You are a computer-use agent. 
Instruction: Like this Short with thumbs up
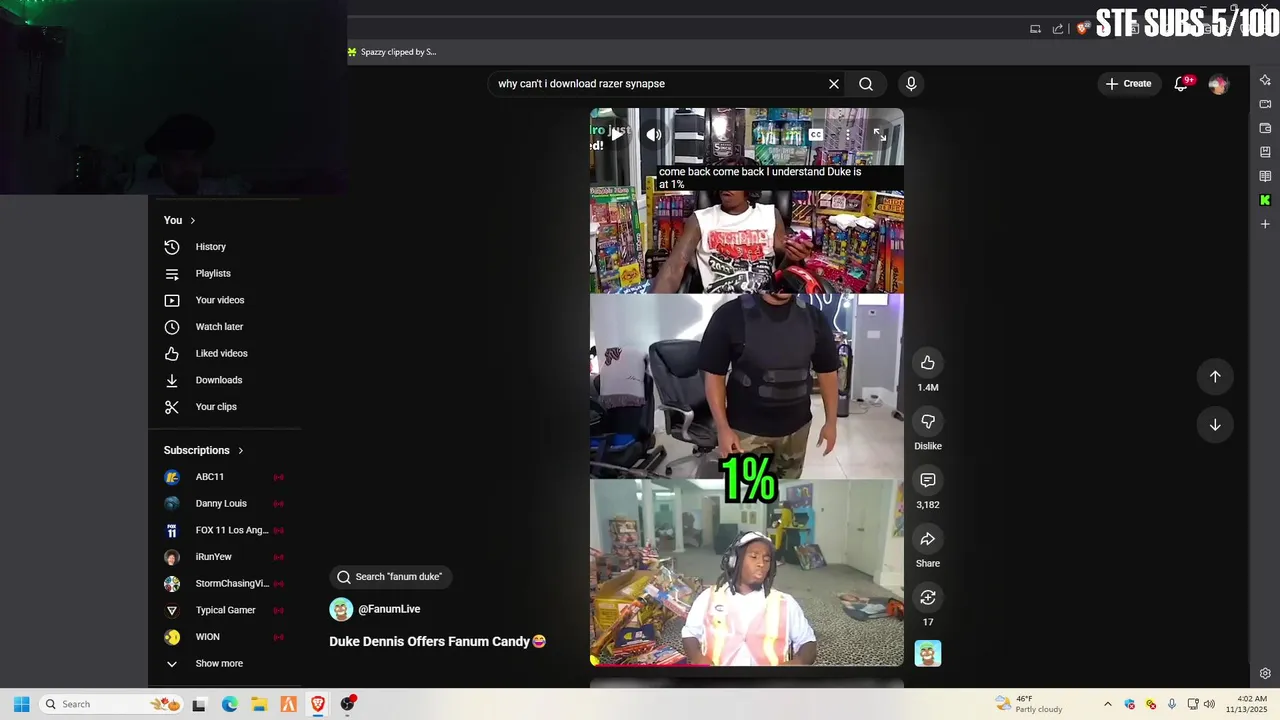pos(928,362)
